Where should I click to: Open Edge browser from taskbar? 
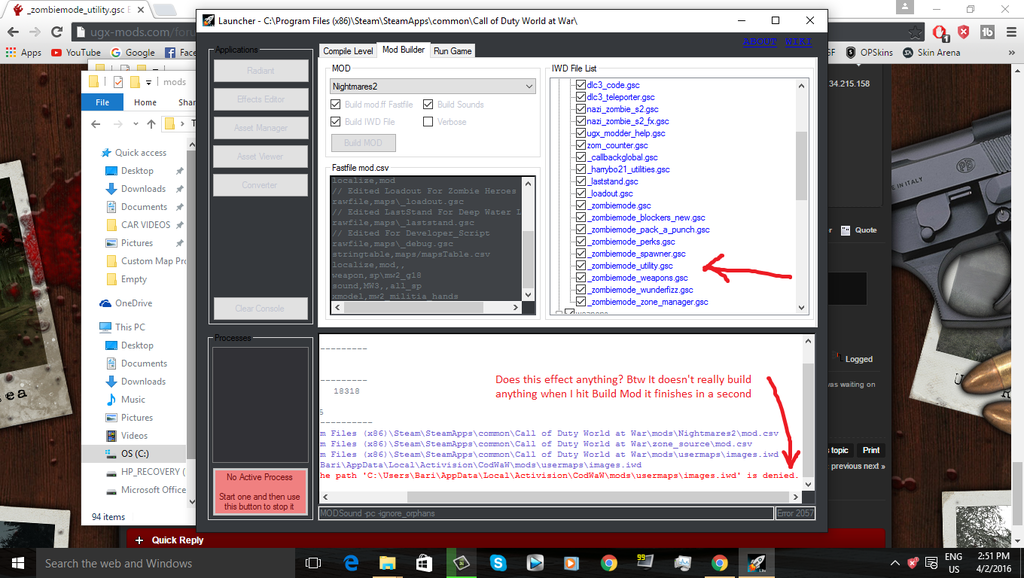351,563
